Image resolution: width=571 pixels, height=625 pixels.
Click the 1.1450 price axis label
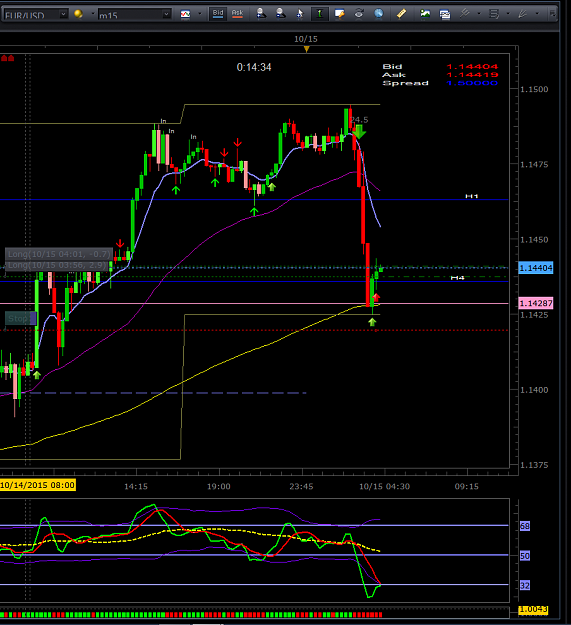tap(534, 240)
